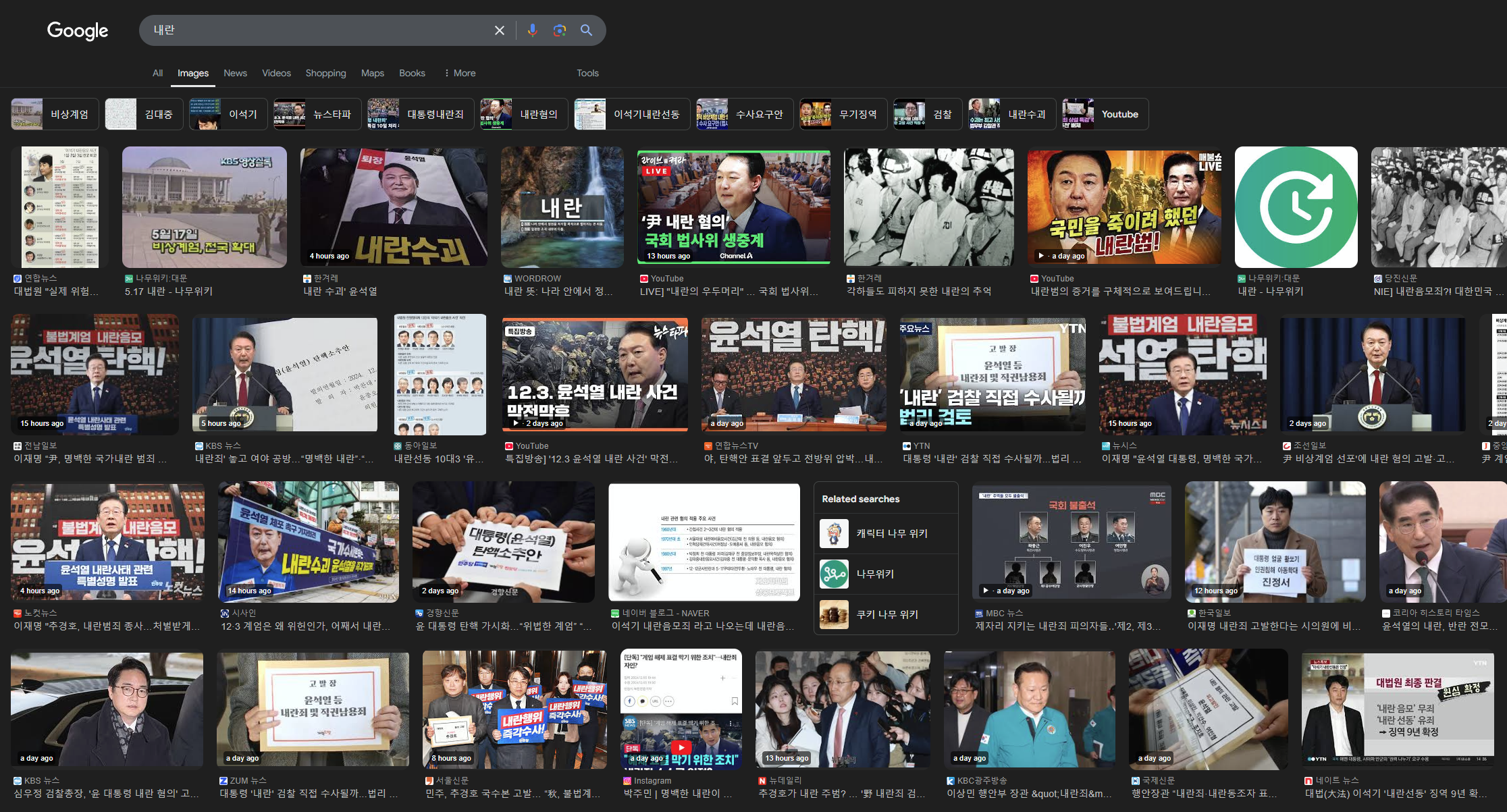Open the Maps tab
The image size is (1507, 812).
pyautogui.click(x=372, y=73)
